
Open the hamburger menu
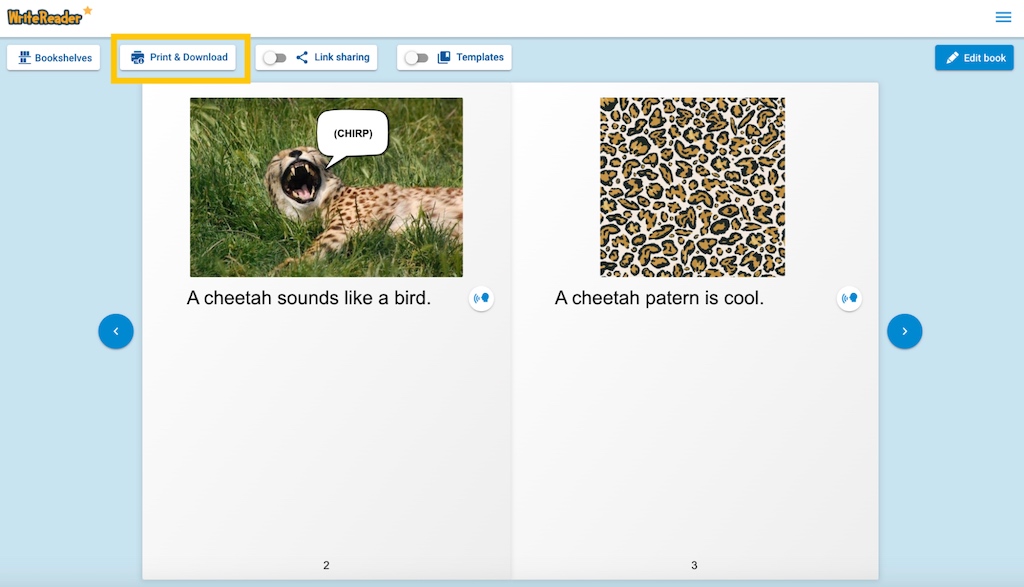(x=1003, y=17)
